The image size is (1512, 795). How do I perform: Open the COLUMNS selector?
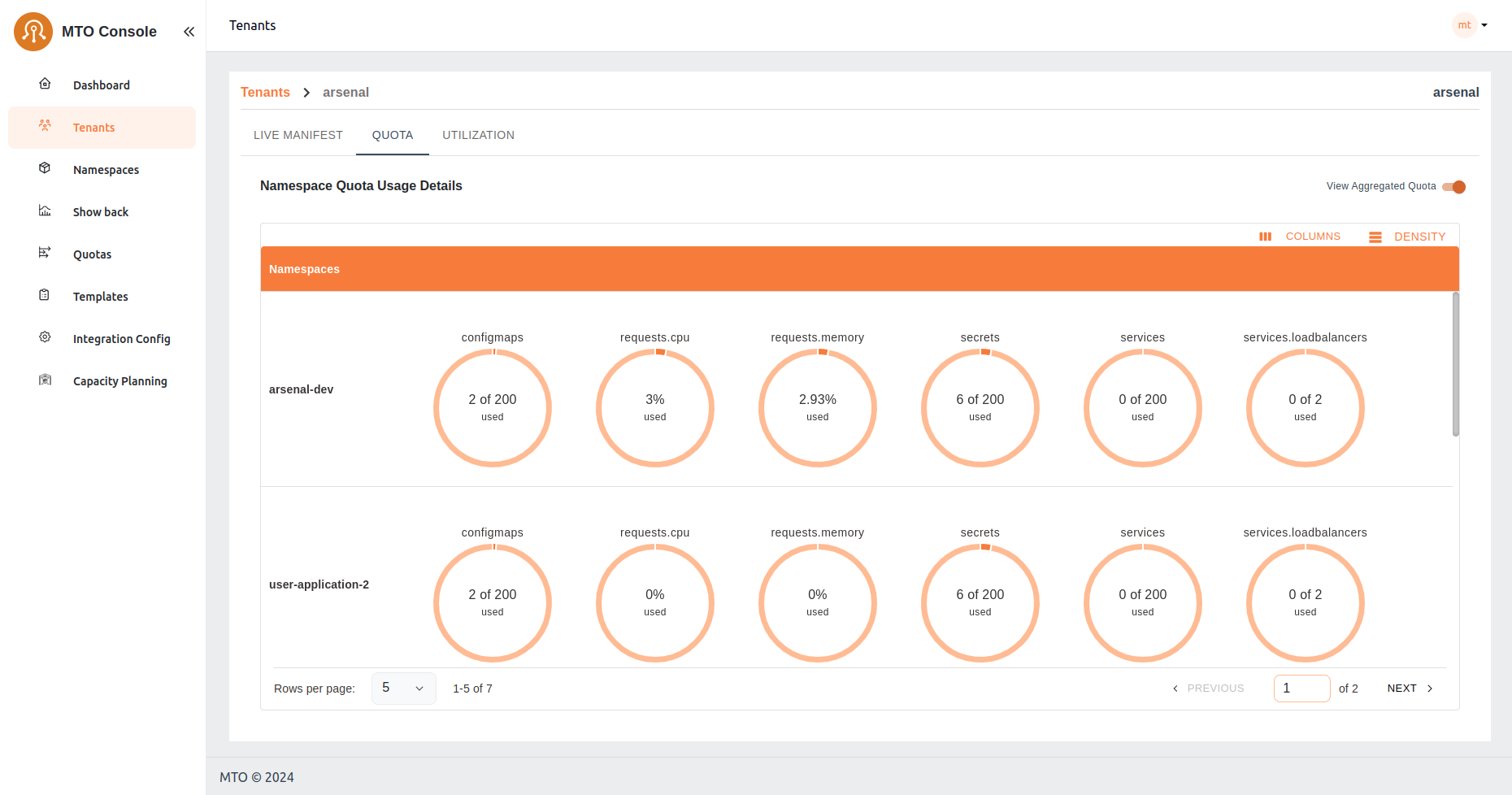point(1300,237)
